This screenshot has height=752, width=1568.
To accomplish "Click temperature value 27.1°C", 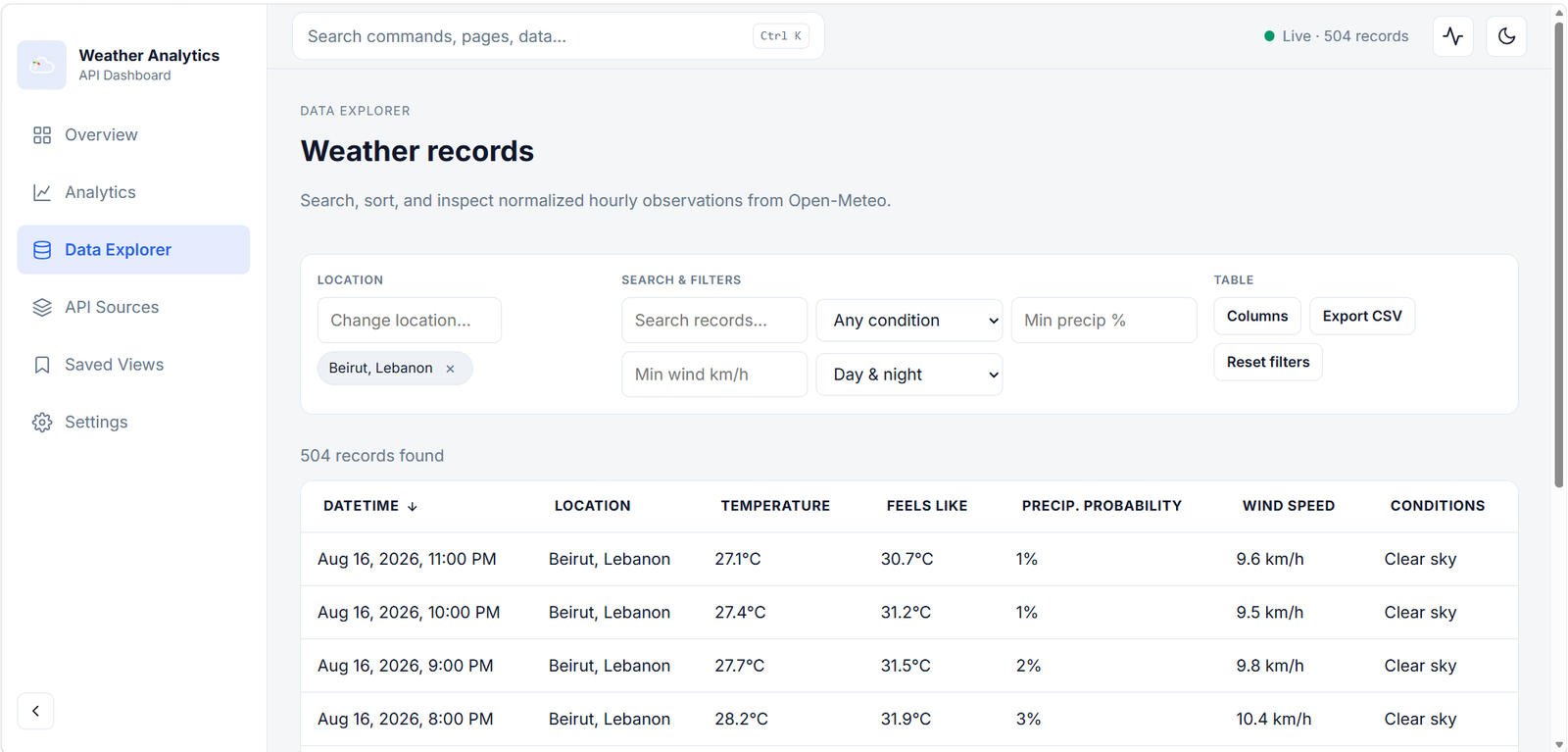I will (x=738, y=559).
